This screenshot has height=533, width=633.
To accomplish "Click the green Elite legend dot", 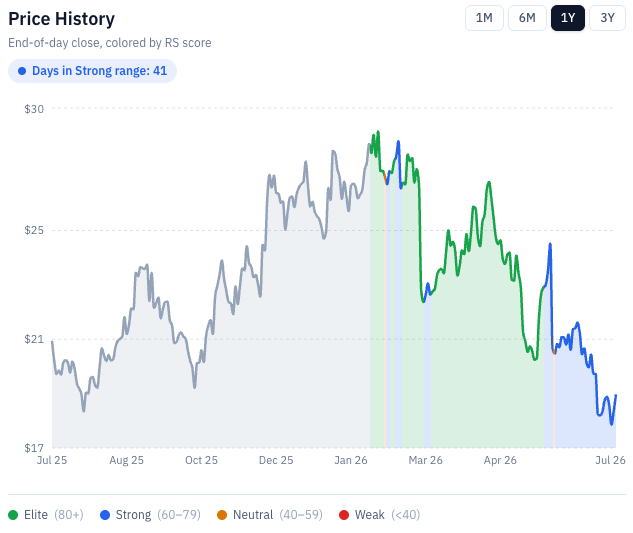I will coord(13,515).
